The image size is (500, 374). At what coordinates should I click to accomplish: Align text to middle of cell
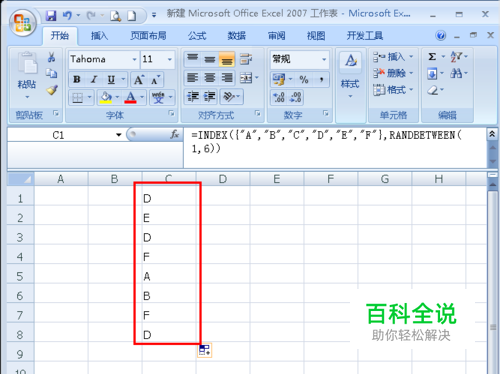click(x=209, y=60)
